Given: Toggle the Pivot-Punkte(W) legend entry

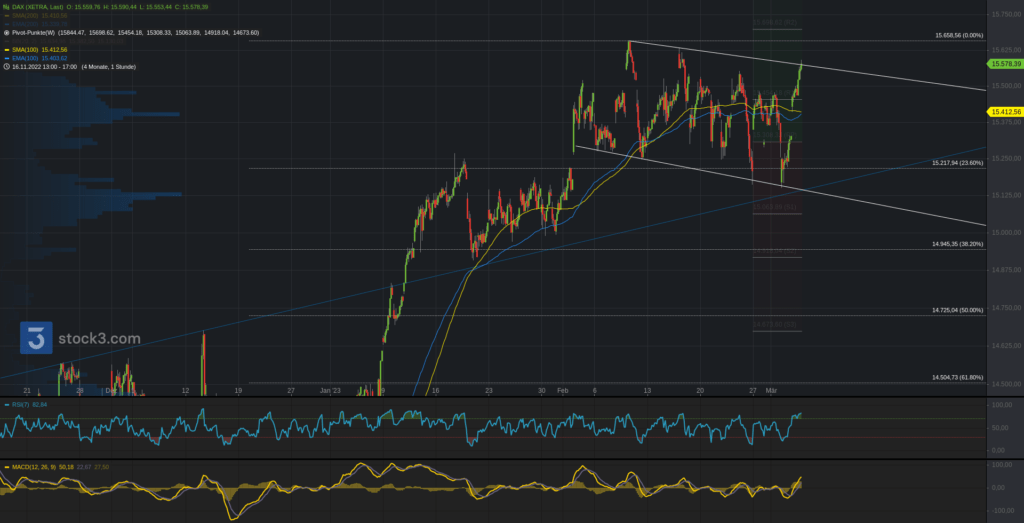Looking at the screenshot, I should coord(135,32).
